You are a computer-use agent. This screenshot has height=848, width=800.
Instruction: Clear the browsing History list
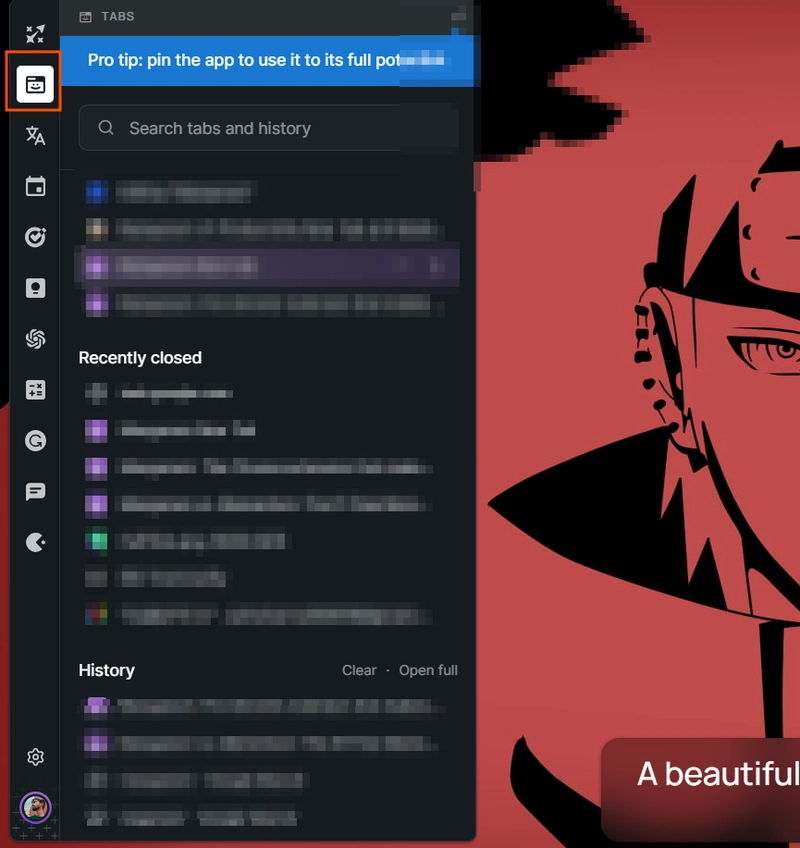[359, 670]
